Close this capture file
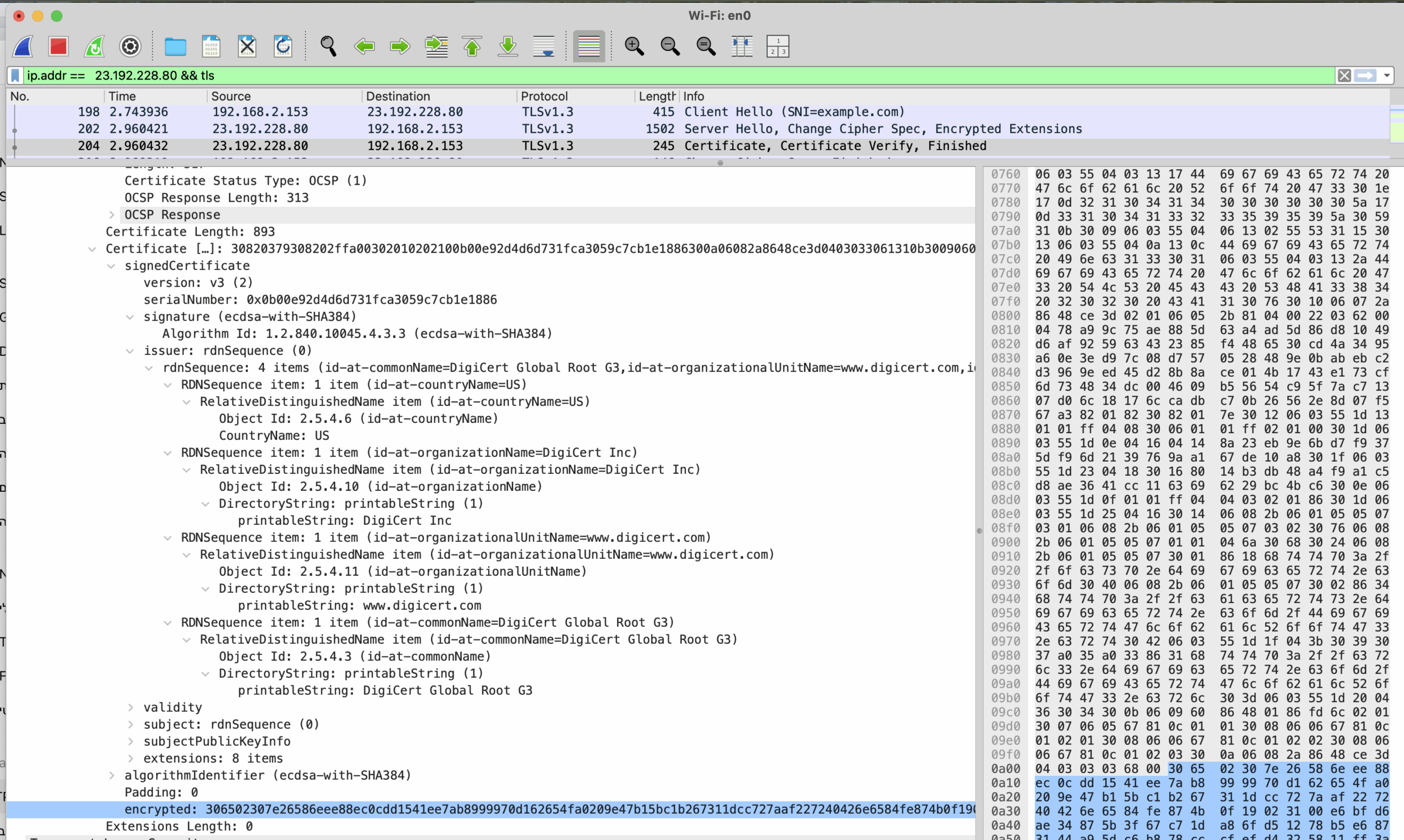The image size is (1404, 840). (247, 46)
